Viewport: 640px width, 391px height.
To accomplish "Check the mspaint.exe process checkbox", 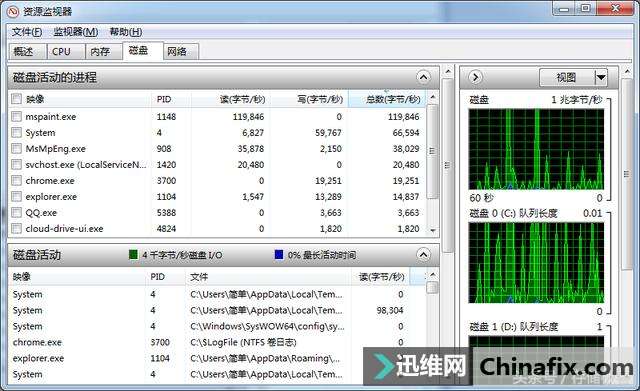I will tap(16, 117).
